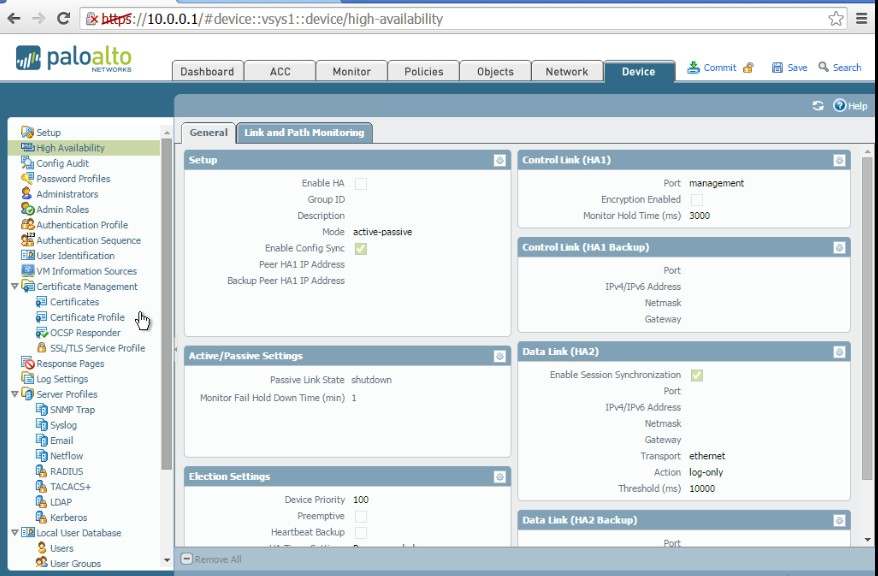Open Control Link (HA1) settings gear

(x=839, y=160)
